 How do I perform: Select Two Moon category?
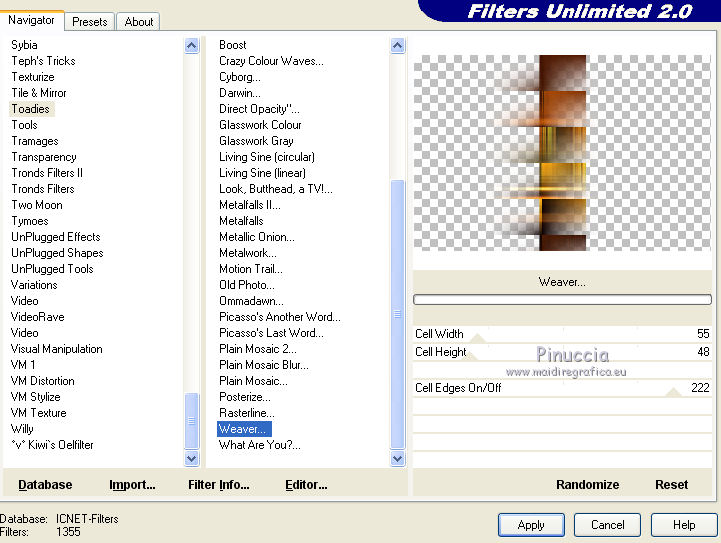[37, 205]
